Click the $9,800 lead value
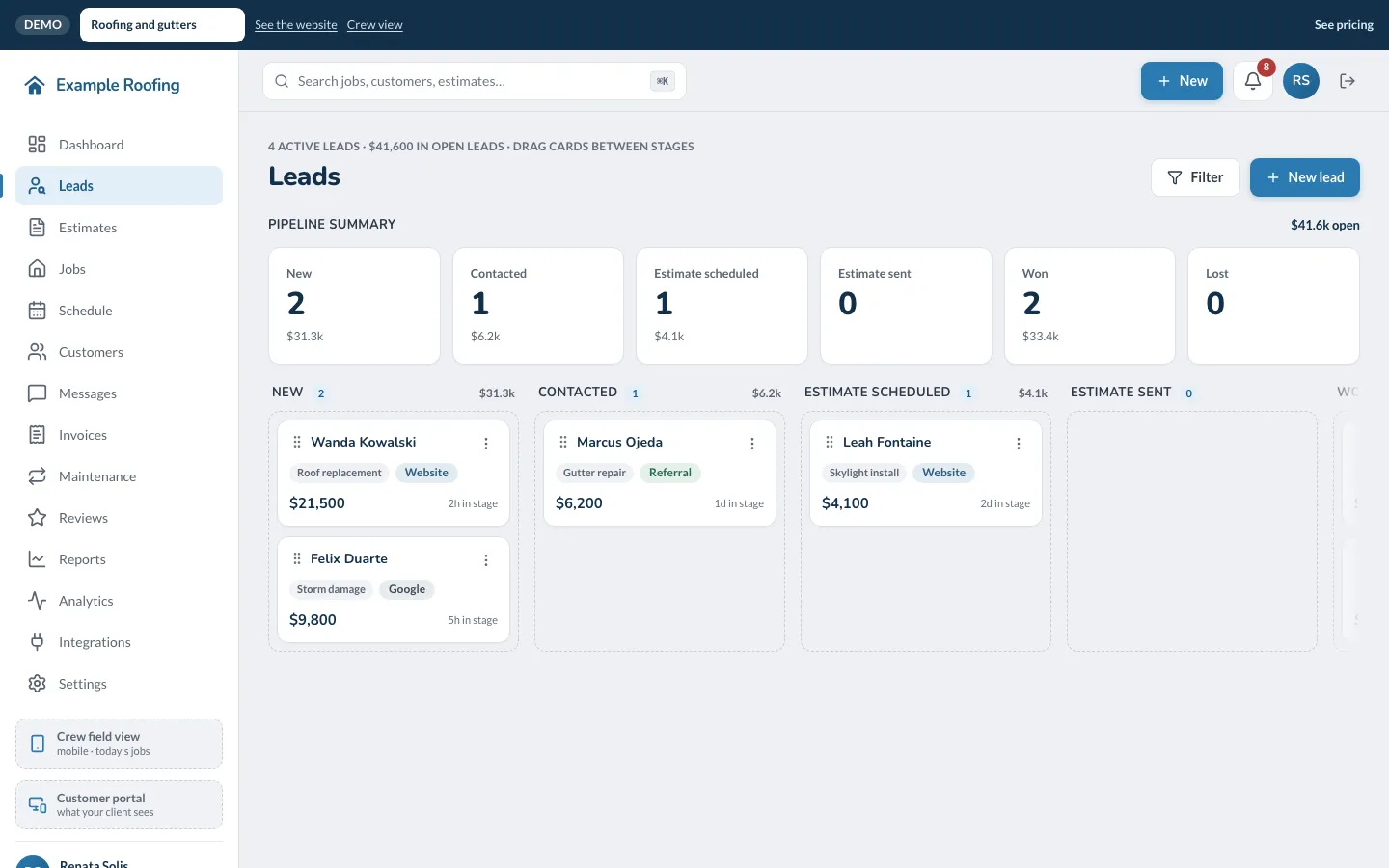 coord(313,620)
